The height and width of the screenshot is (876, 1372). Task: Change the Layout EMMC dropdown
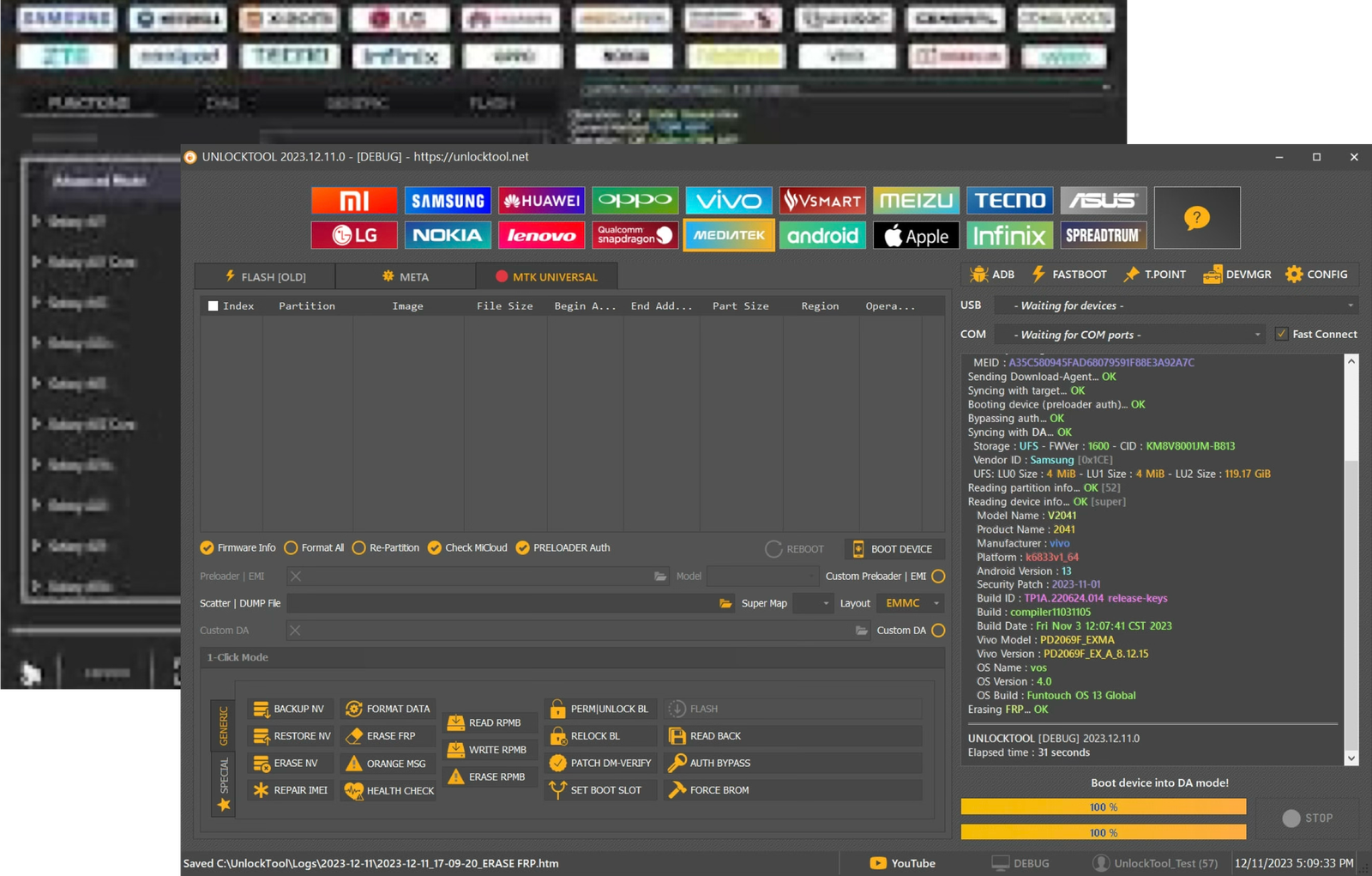coord(911,603)
